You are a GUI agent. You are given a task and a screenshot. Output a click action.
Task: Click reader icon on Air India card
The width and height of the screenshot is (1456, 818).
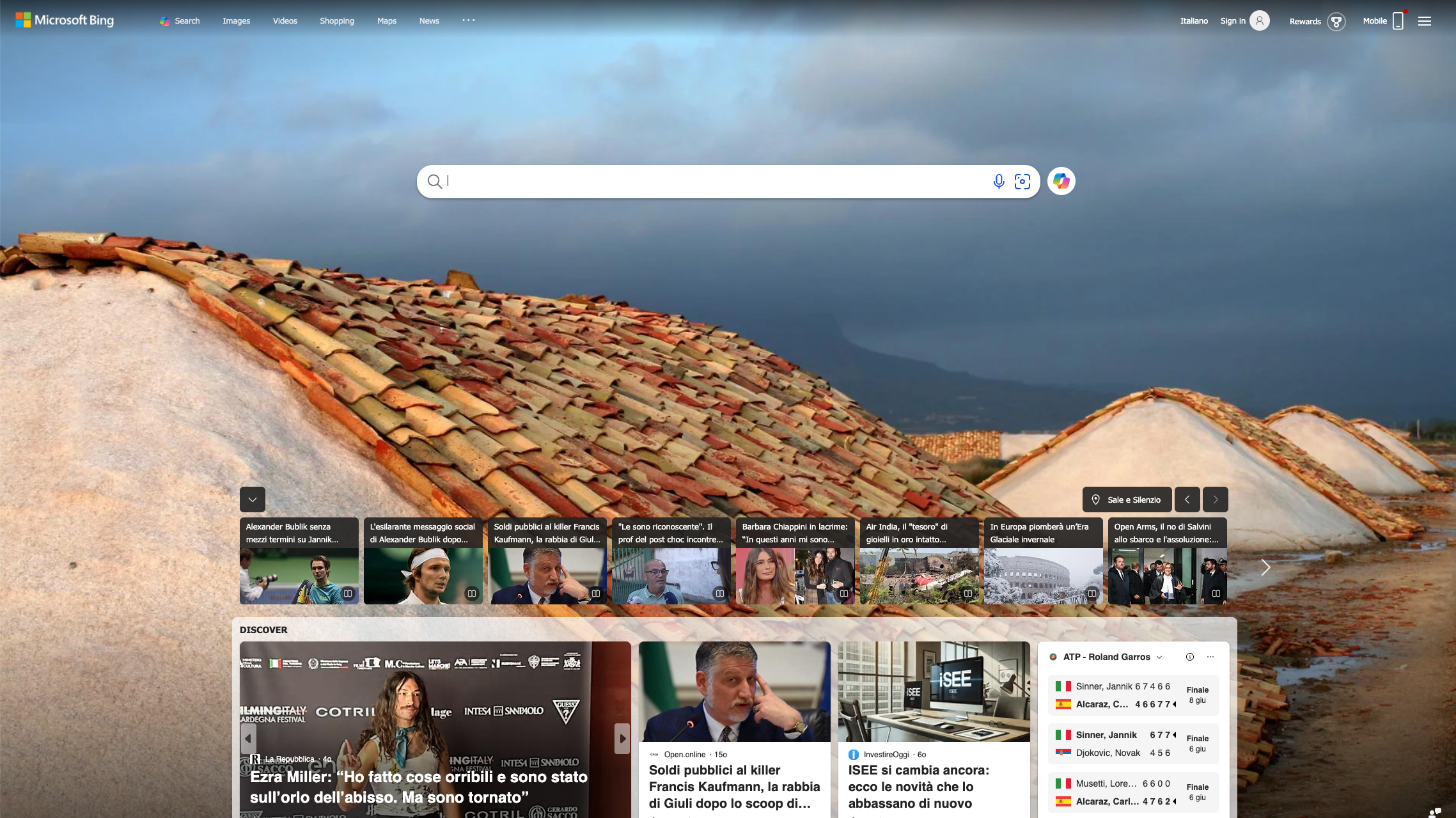968,594
